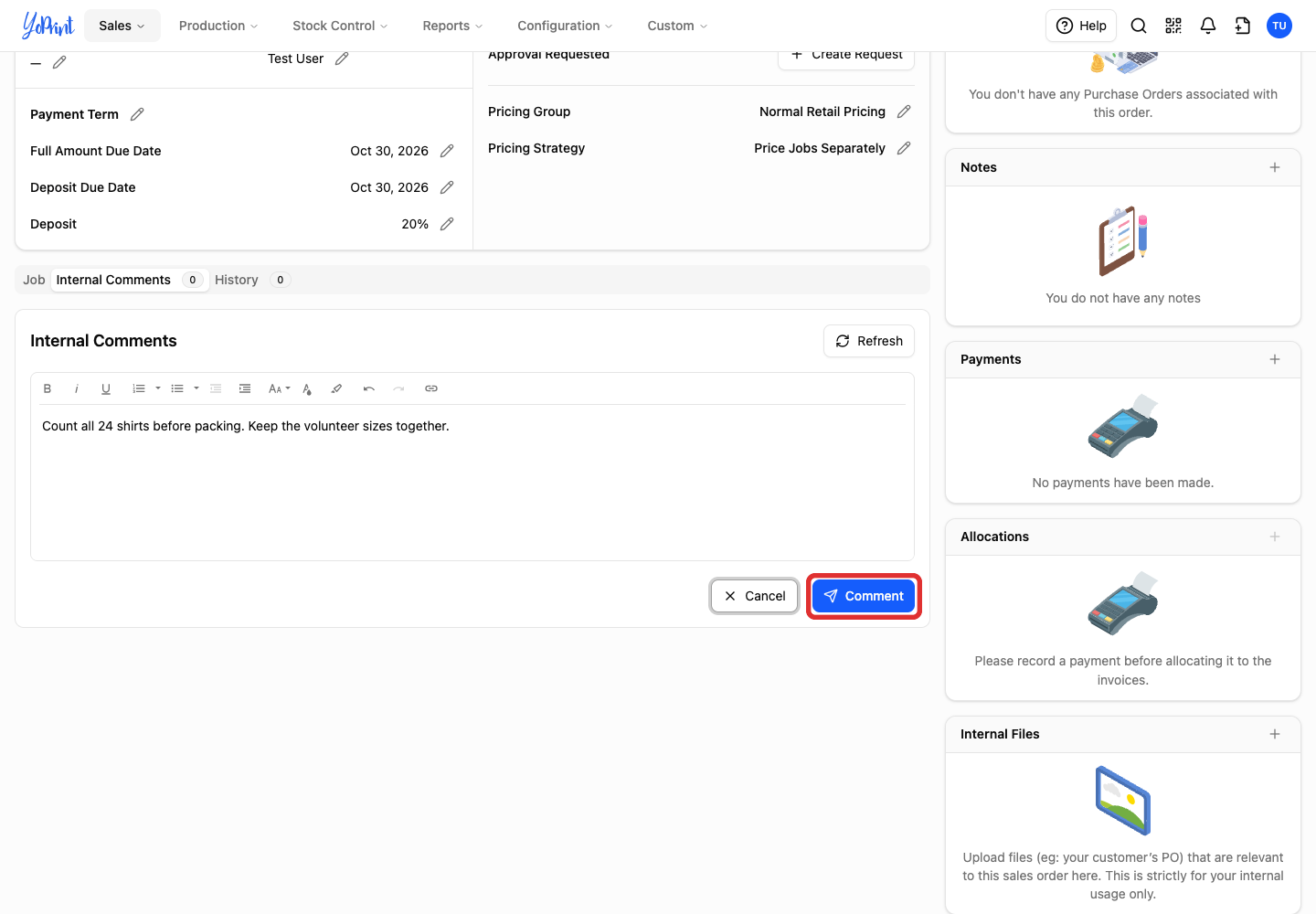Open bulleted list style dropdown arrow

coord(196,388)
